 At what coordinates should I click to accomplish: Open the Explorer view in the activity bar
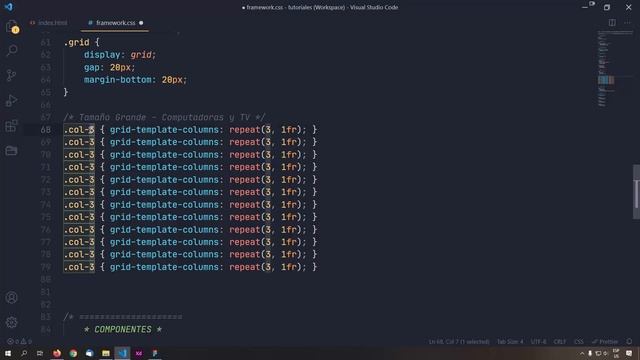tap(11, 27)
